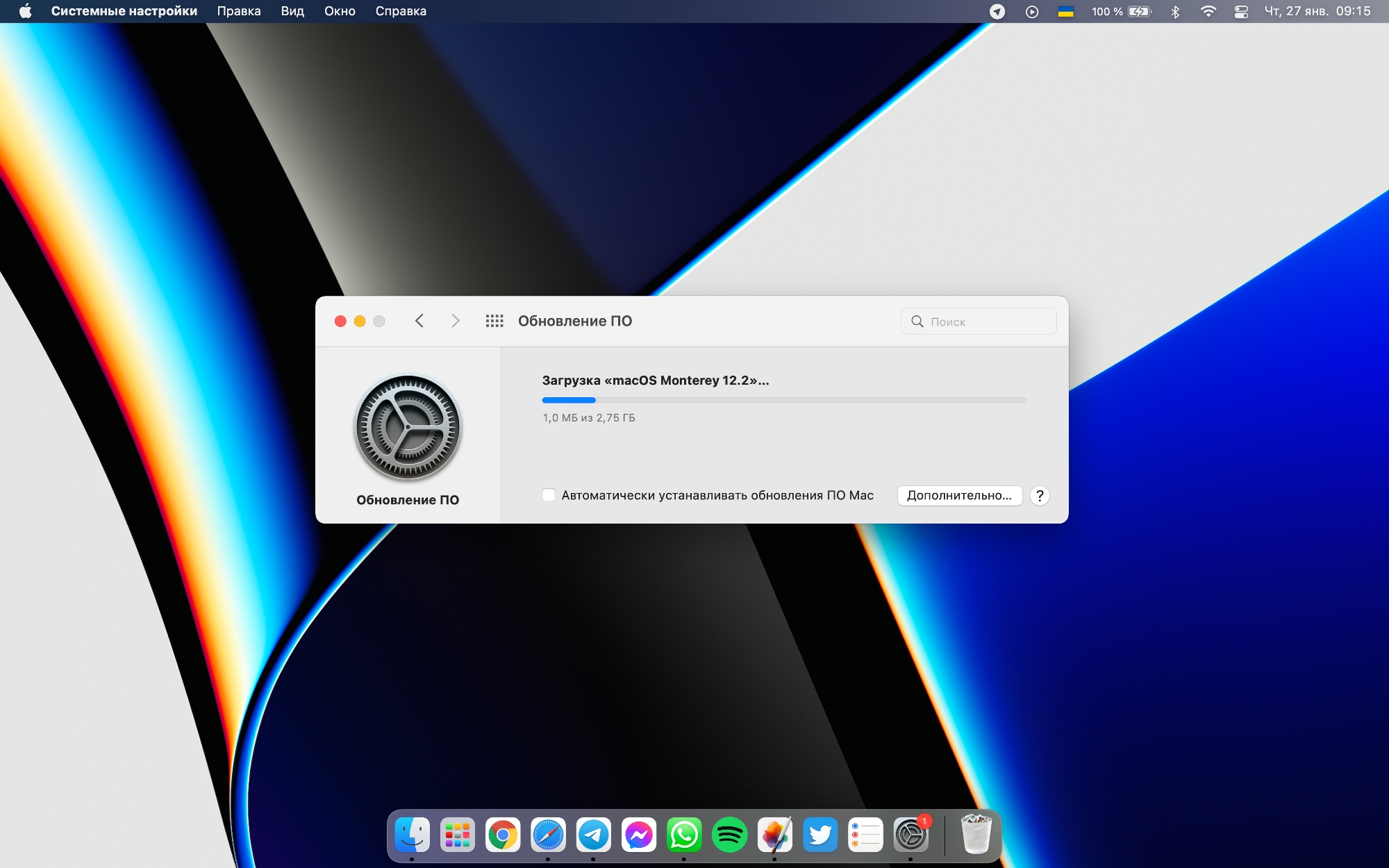This screenshot has height=868, width=1389.
Task: Open the Справка menu
Action: coord(401,11)
